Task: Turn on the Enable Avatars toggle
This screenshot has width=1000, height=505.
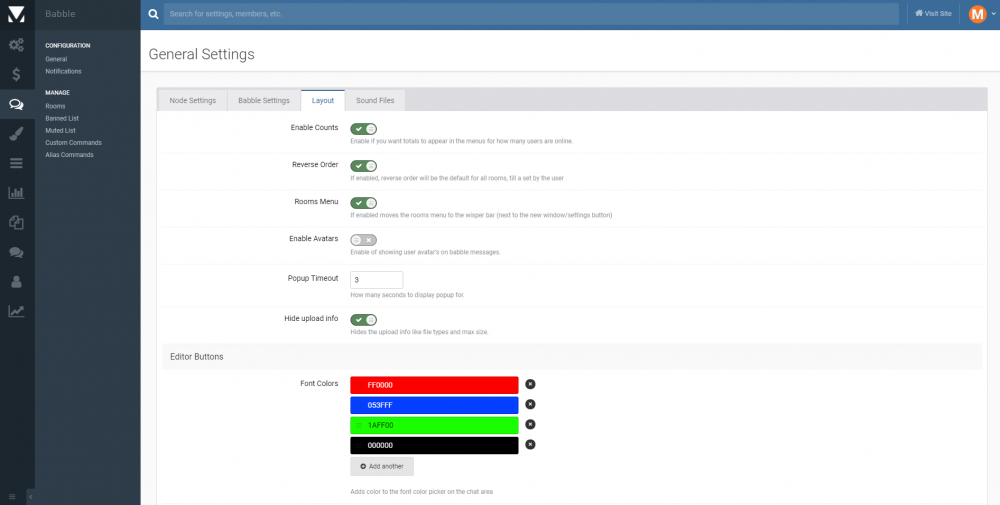Action: [x=363, y=240]
